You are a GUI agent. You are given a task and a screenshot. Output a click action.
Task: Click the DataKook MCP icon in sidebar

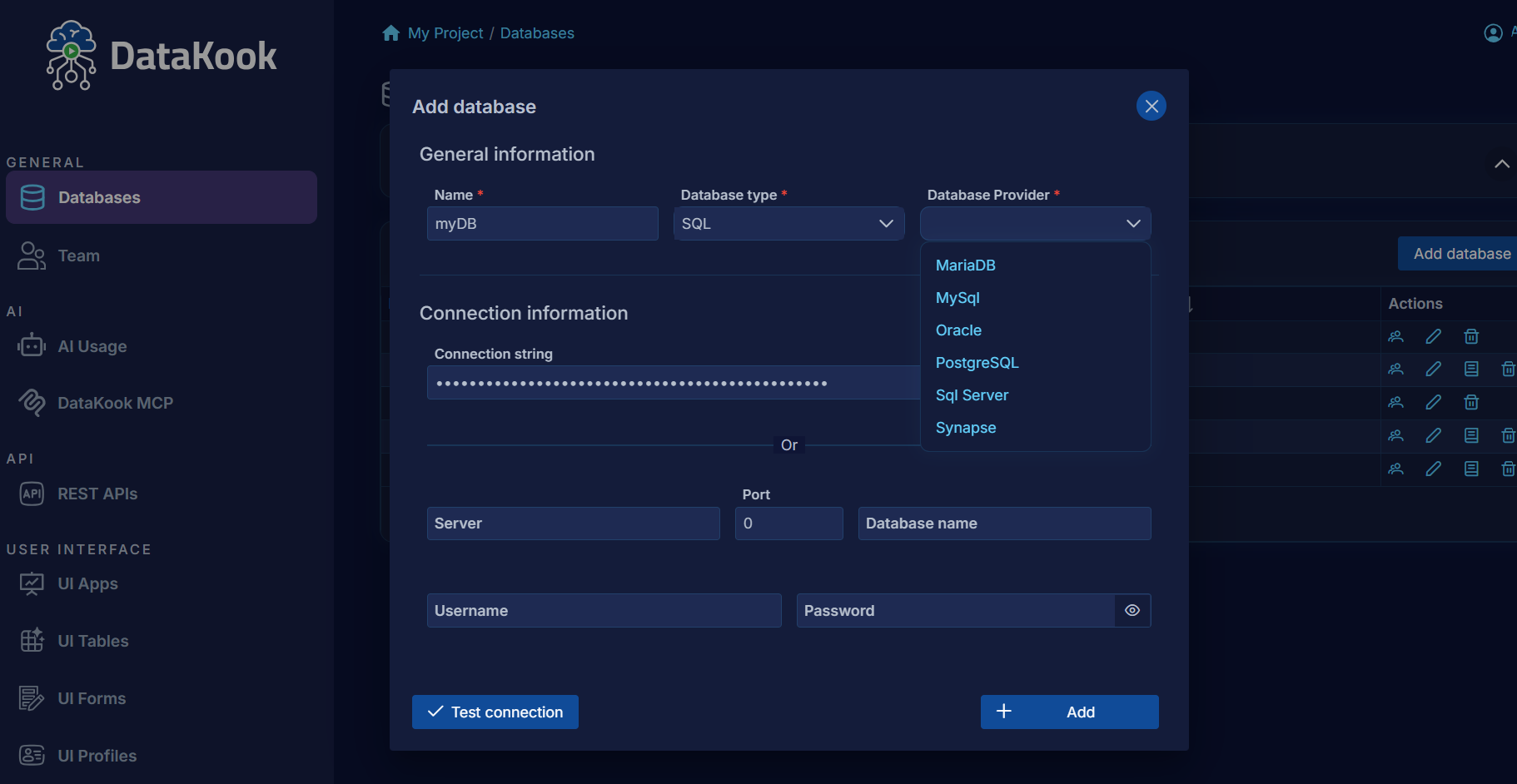(32, 403)
